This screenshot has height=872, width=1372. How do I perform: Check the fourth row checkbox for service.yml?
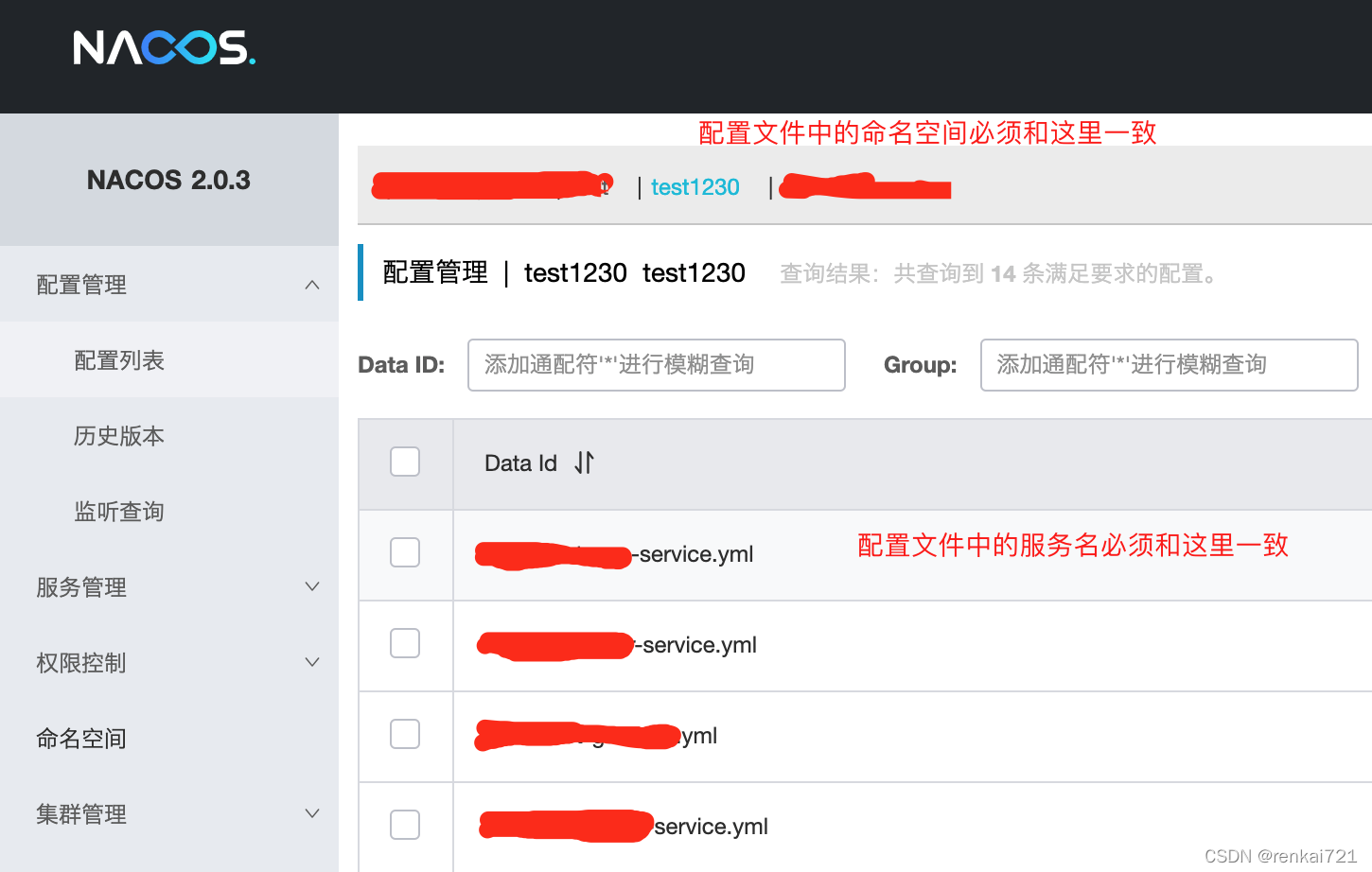[405, 825]
